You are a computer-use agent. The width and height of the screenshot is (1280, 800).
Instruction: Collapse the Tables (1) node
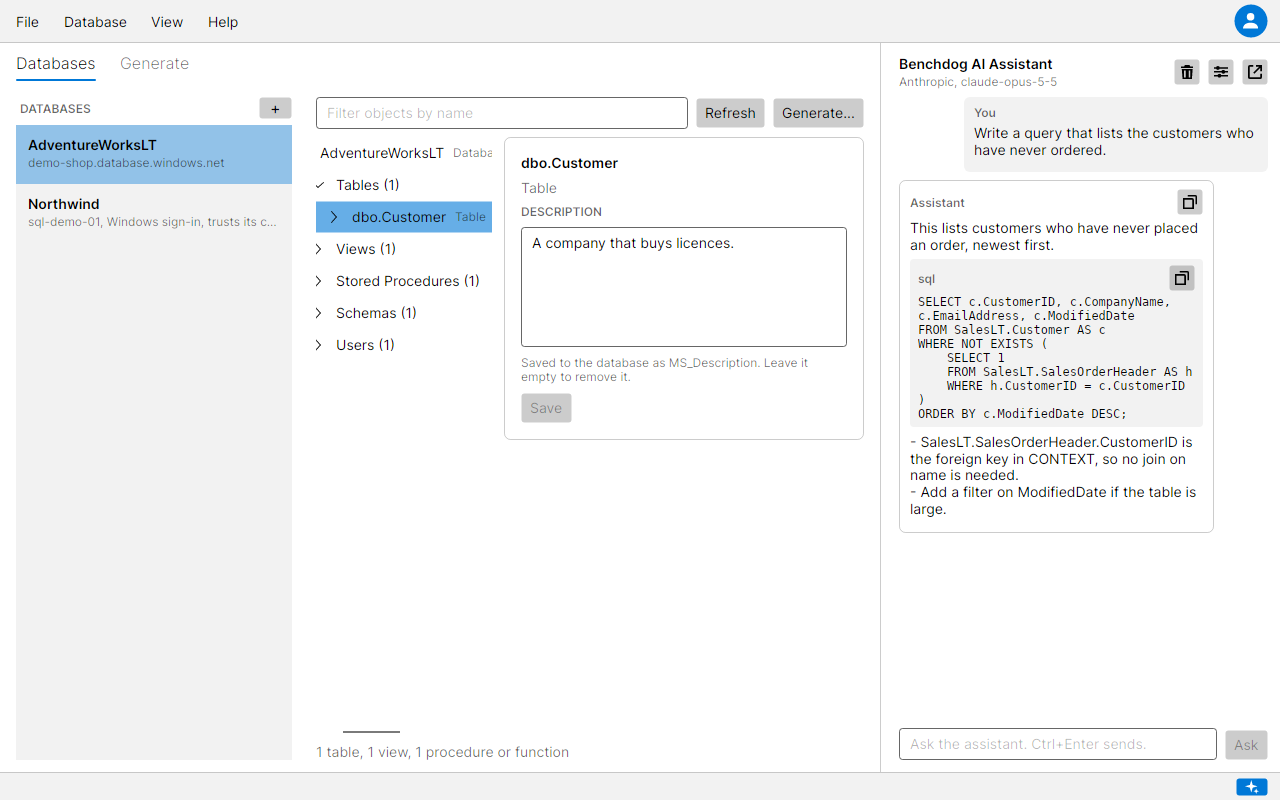click(320, 185)
